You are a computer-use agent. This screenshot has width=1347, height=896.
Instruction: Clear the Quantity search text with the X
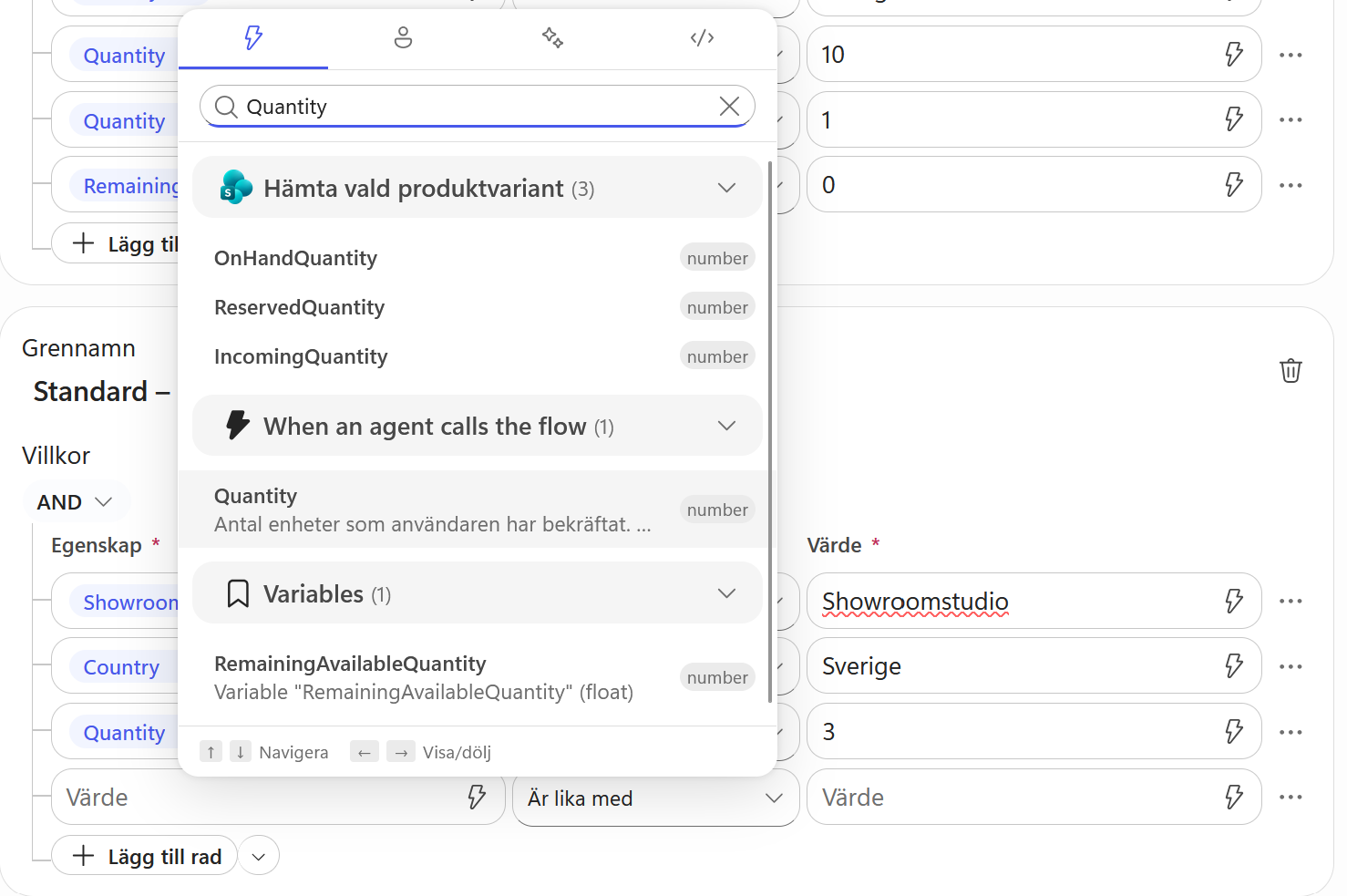click(729, 107)
